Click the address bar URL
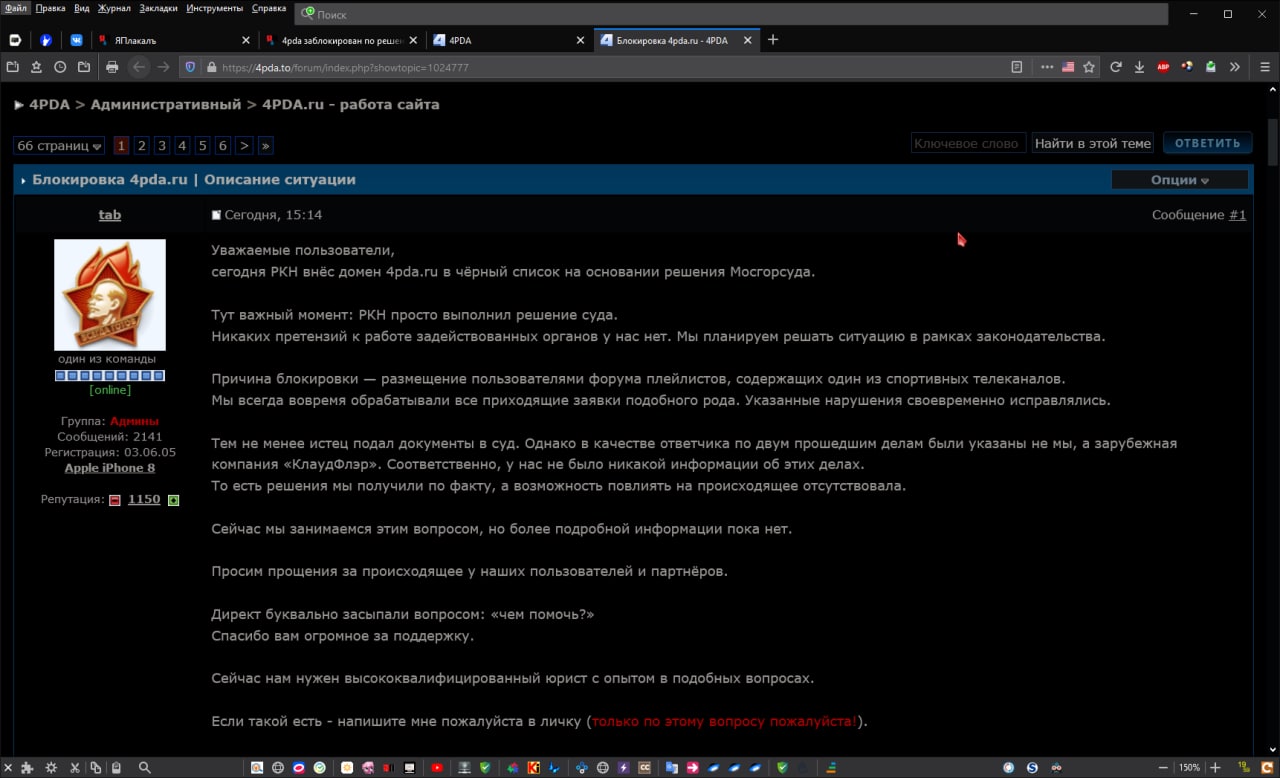 point(345,68)
